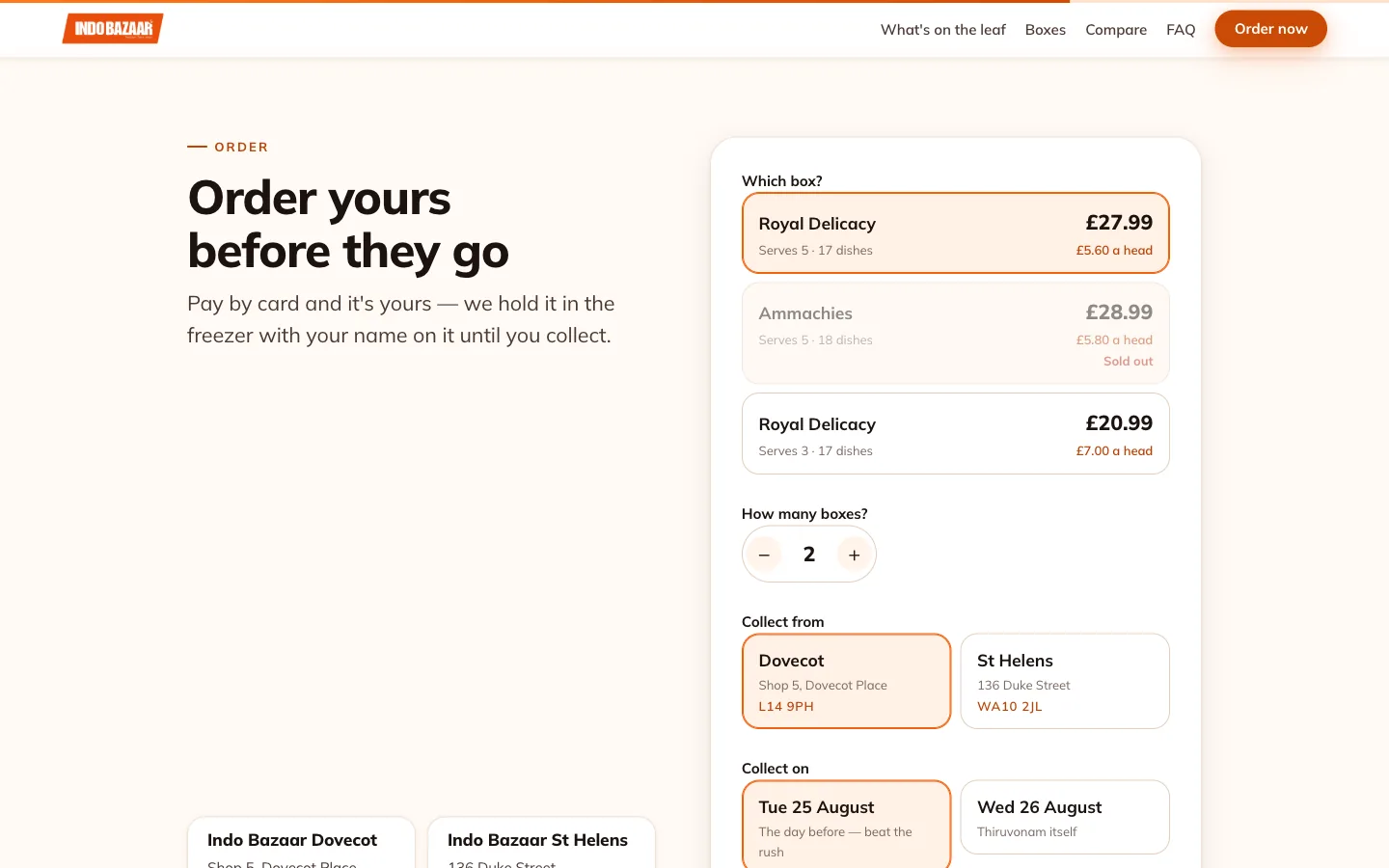Open Indo Bazaar St Helens location card

[x=541, y=843]
